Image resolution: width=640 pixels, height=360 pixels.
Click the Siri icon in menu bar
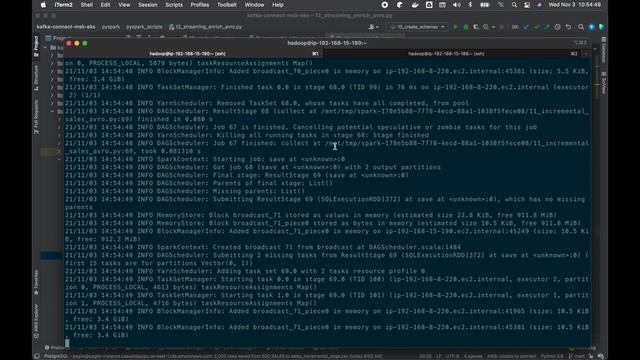pos(540,5)
